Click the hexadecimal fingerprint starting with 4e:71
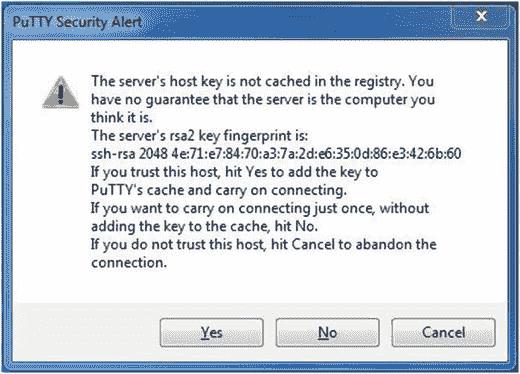This screenshot has width=520, height=374. point(316,154)
